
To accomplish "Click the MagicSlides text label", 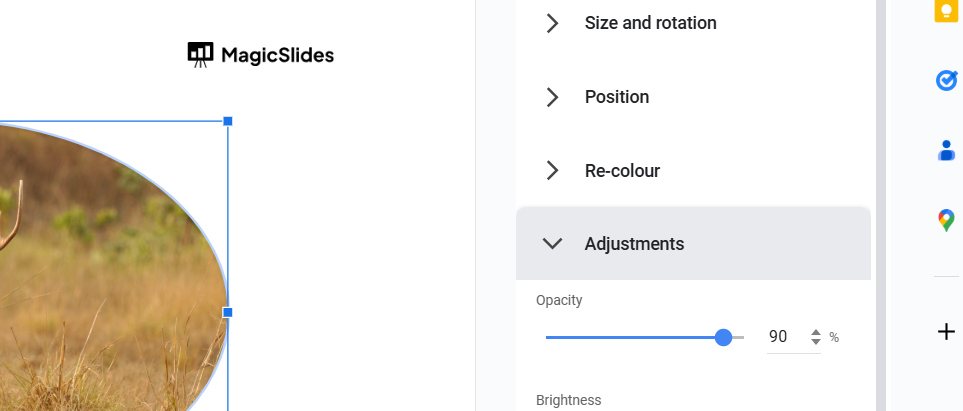I will 277,55.
